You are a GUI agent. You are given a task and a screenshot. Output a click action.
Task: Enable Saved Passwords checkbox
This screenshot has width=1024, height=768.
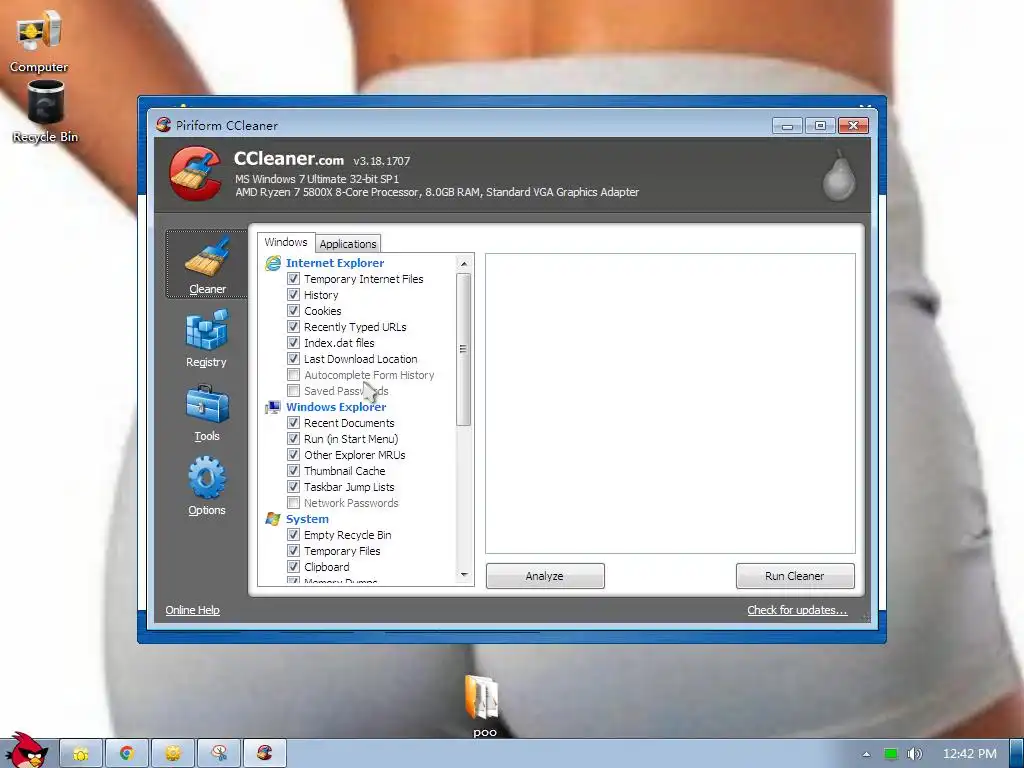(x=293, y=391)
